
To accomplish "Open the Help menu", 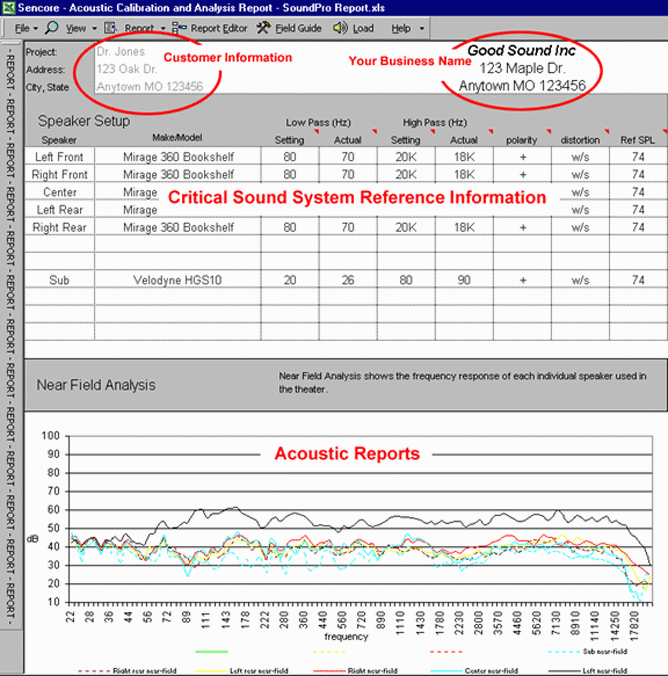I will click(x=401, y=28).
